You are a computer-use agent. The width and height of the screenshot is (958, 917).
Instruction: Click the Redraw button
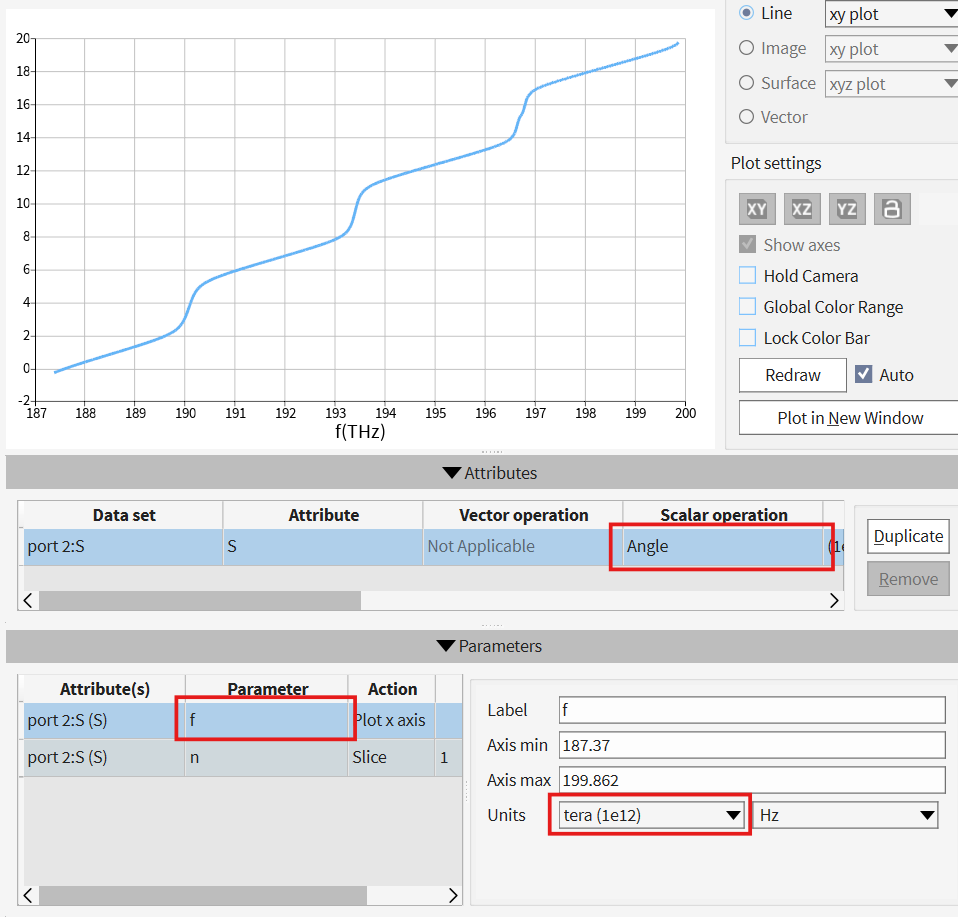click(x=792, y=375)
